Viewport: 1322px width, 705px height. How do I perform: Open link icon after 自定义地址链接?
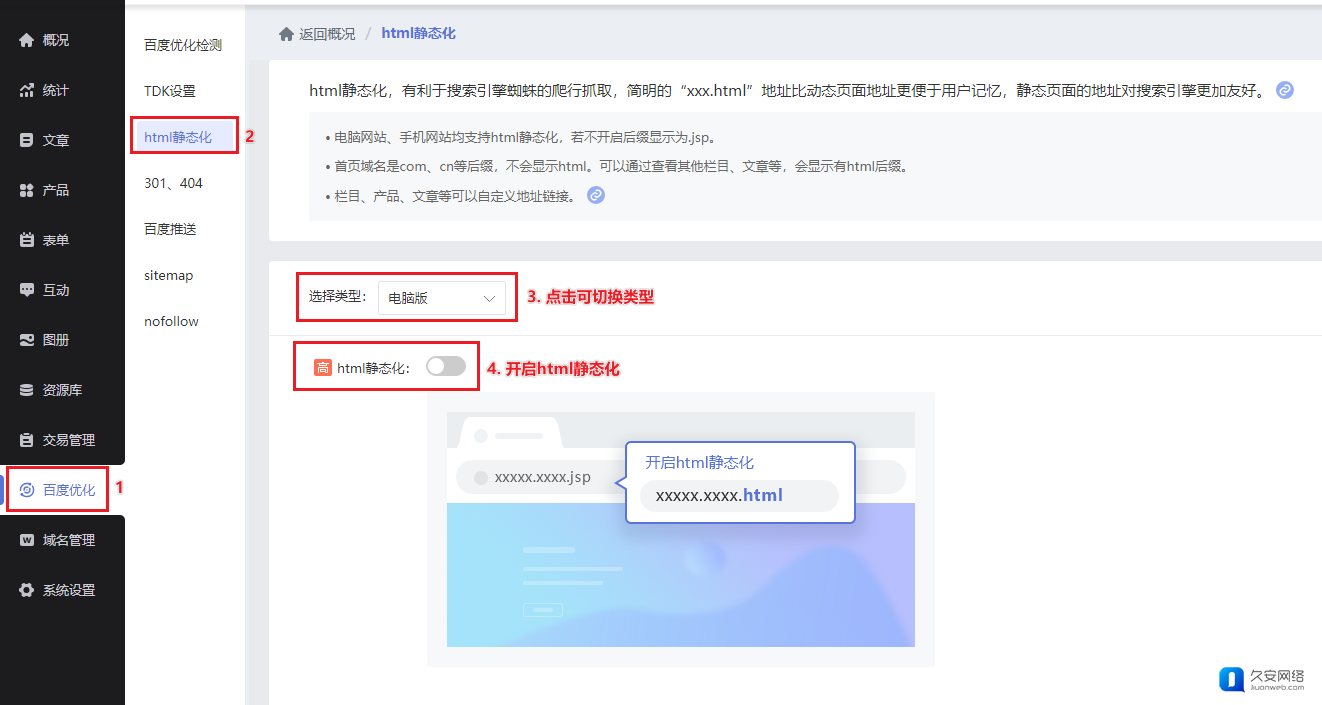pyautogui.click(x=595, y=195)
